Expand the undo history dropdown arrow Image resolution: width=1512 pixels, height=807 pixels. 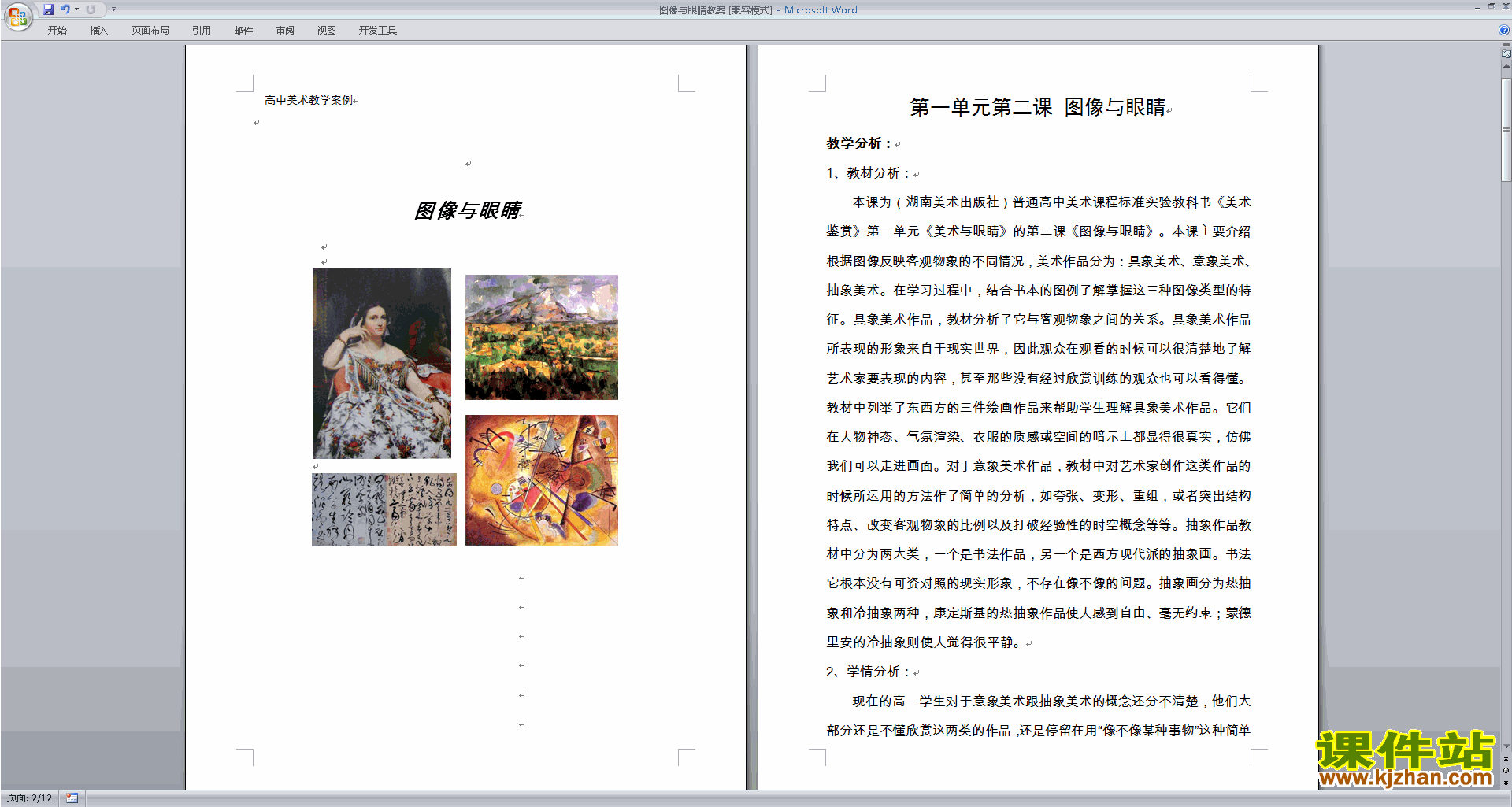[x=77, y=9]
